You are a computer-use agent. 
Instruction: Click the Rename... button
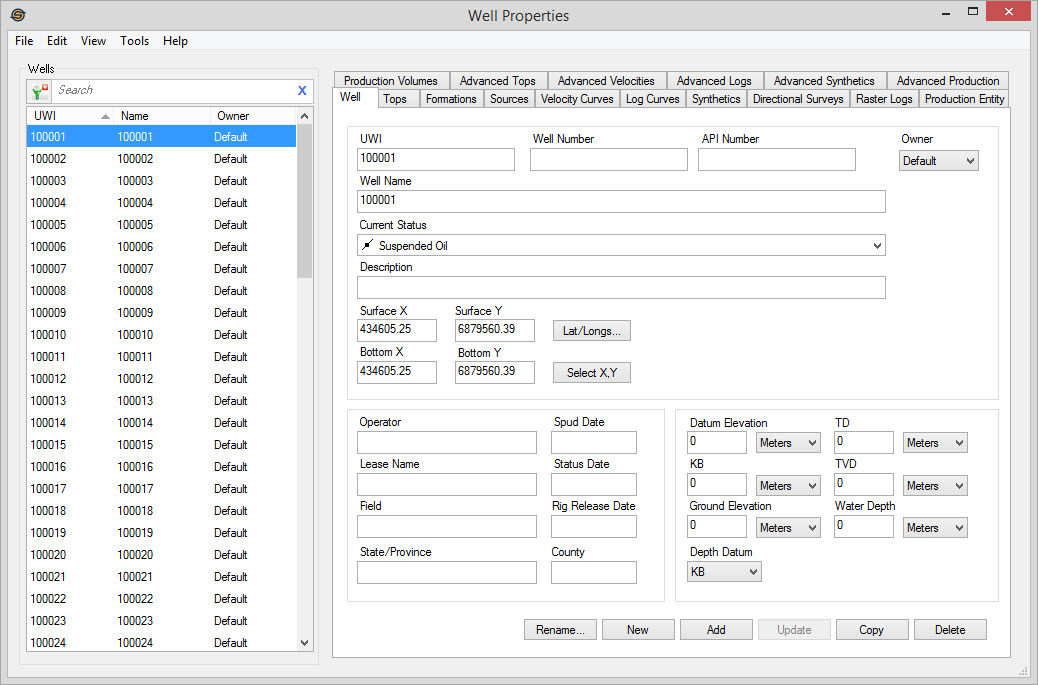click(x=560, y=630)
